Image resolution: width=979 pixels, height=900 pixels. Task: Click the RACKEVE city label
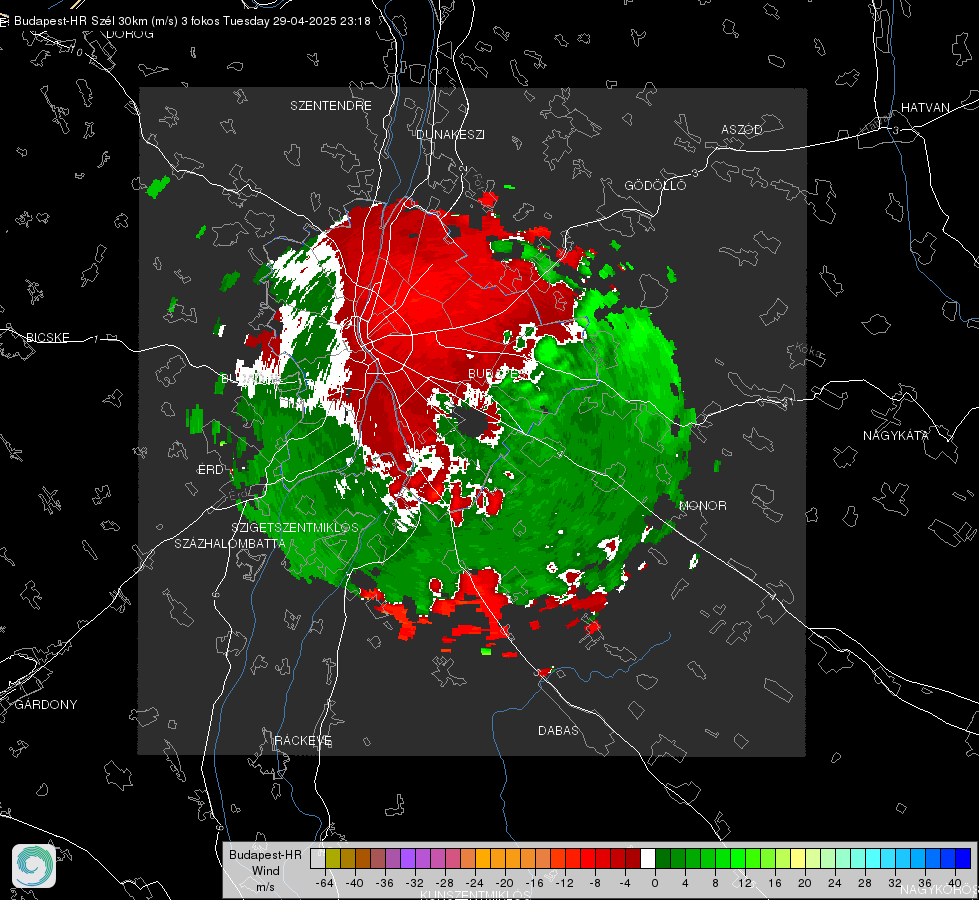click(x=303, y=741)
